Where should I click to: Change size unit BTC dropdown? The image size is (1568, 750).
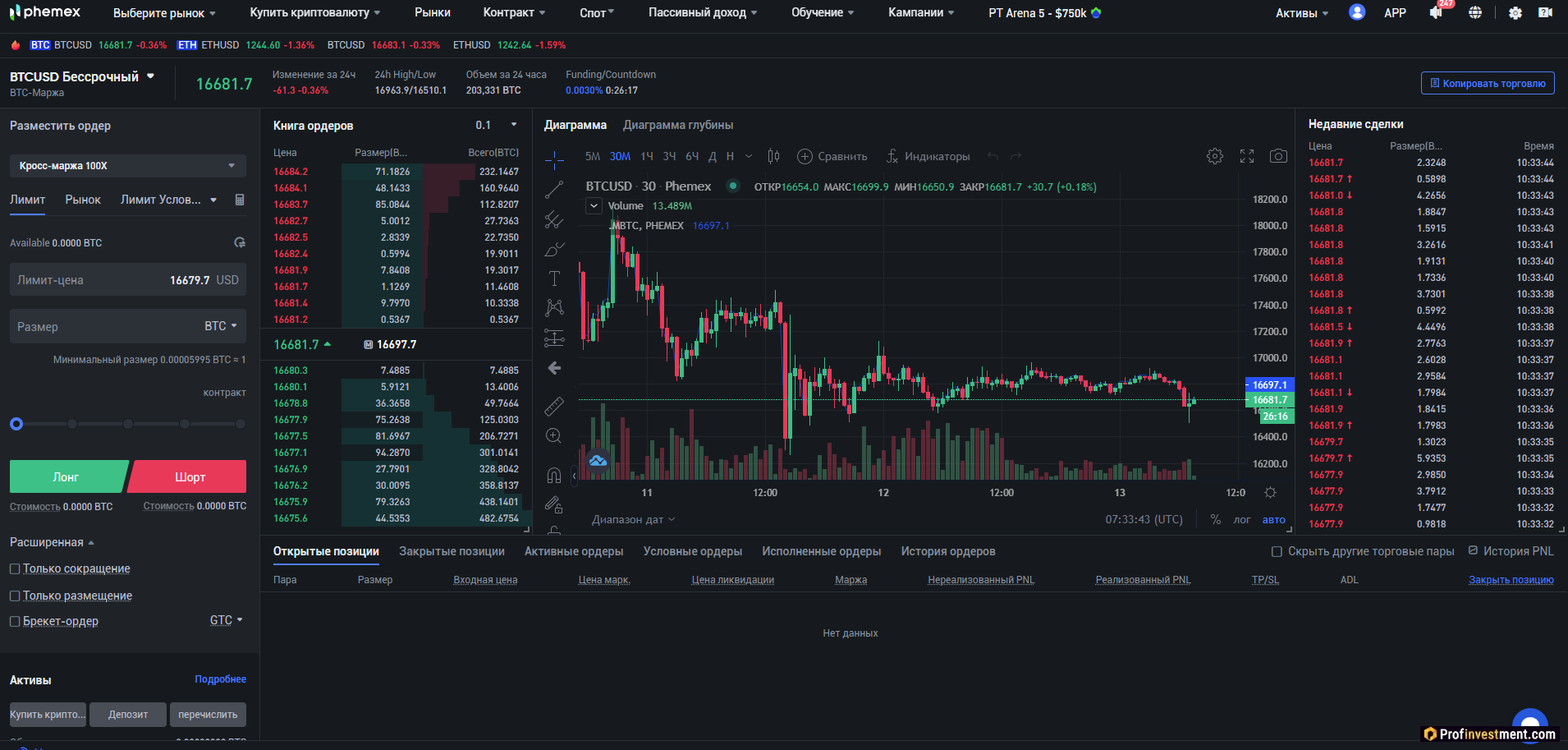point(221,326)
